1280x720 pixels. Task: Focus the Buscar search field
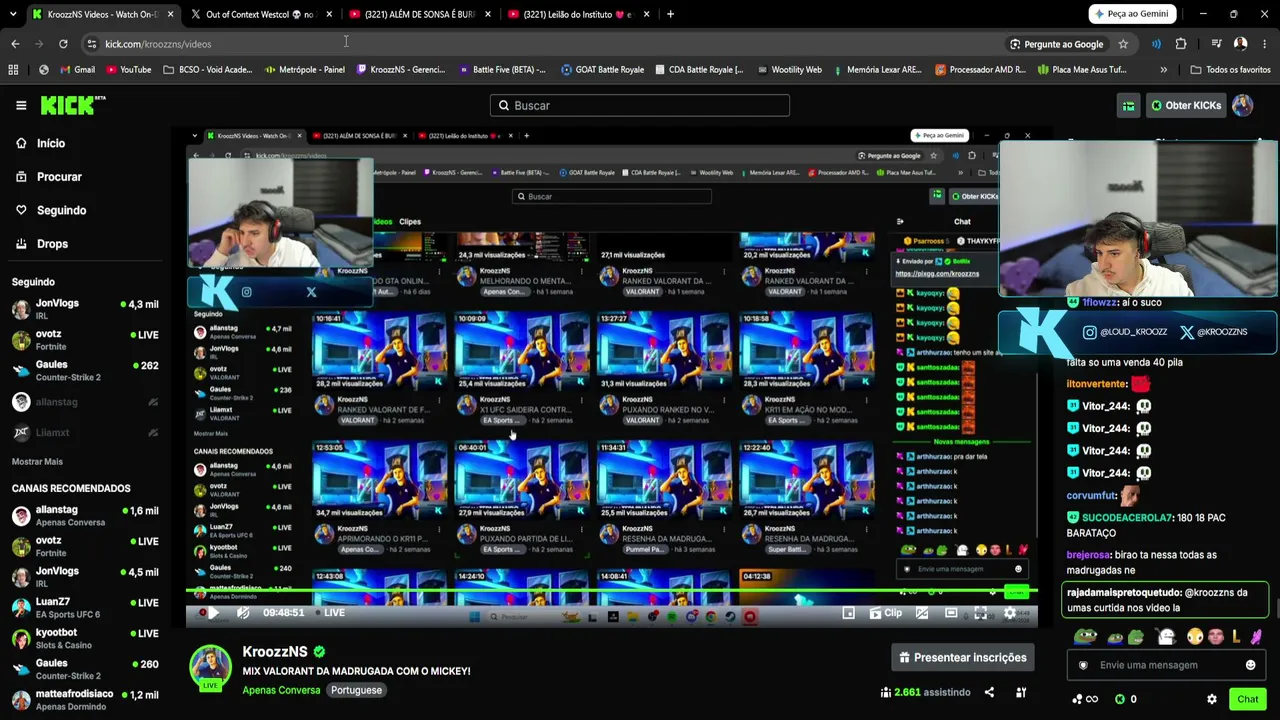[x=640, y=105]
